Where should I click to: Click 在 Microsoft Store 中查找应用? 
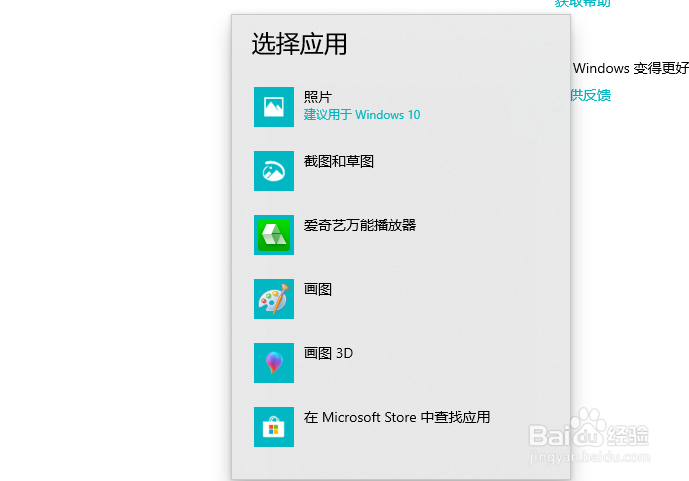(x=397, y=417)
